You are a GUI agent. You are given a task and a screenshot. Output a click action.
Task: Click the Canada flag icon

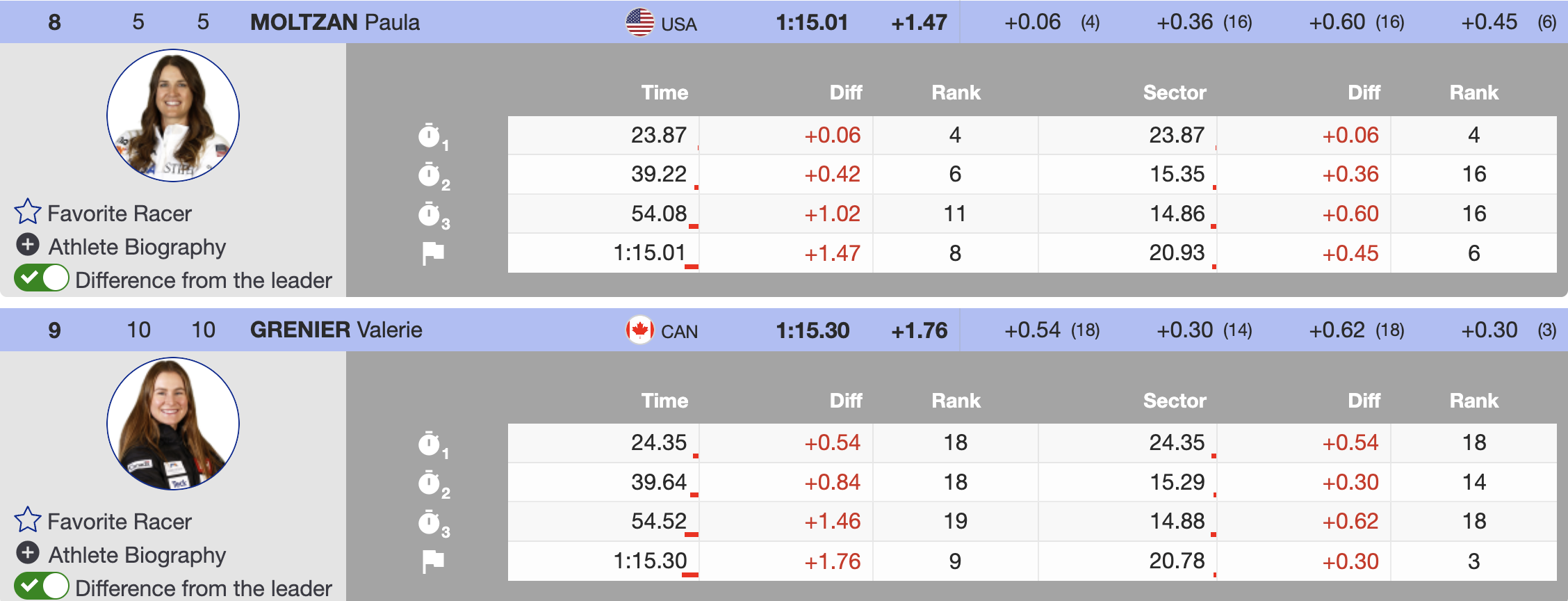(639, 330)
